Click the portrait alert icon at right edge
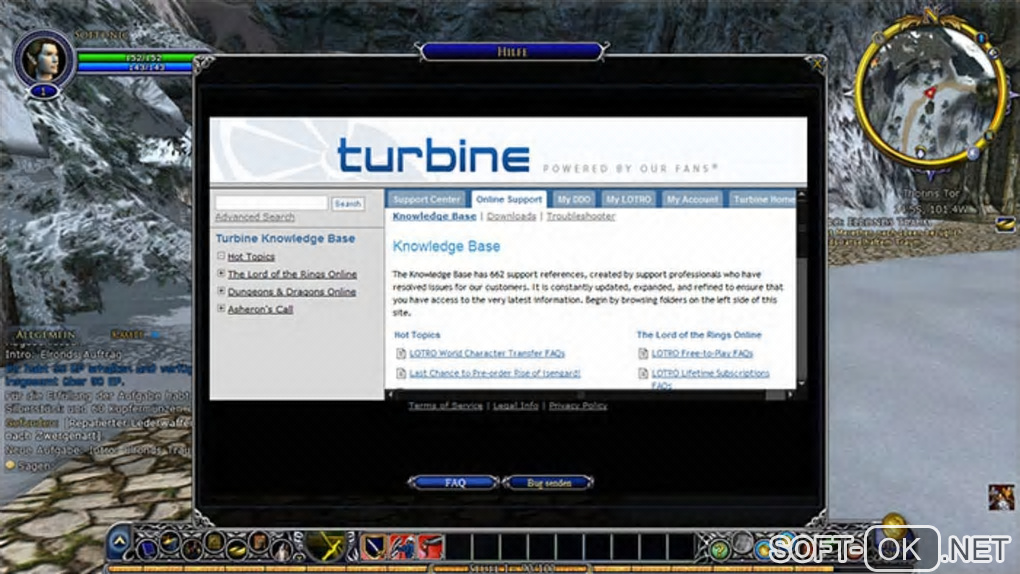This screenshot has height=574, width=1020. pos(1001,497)
